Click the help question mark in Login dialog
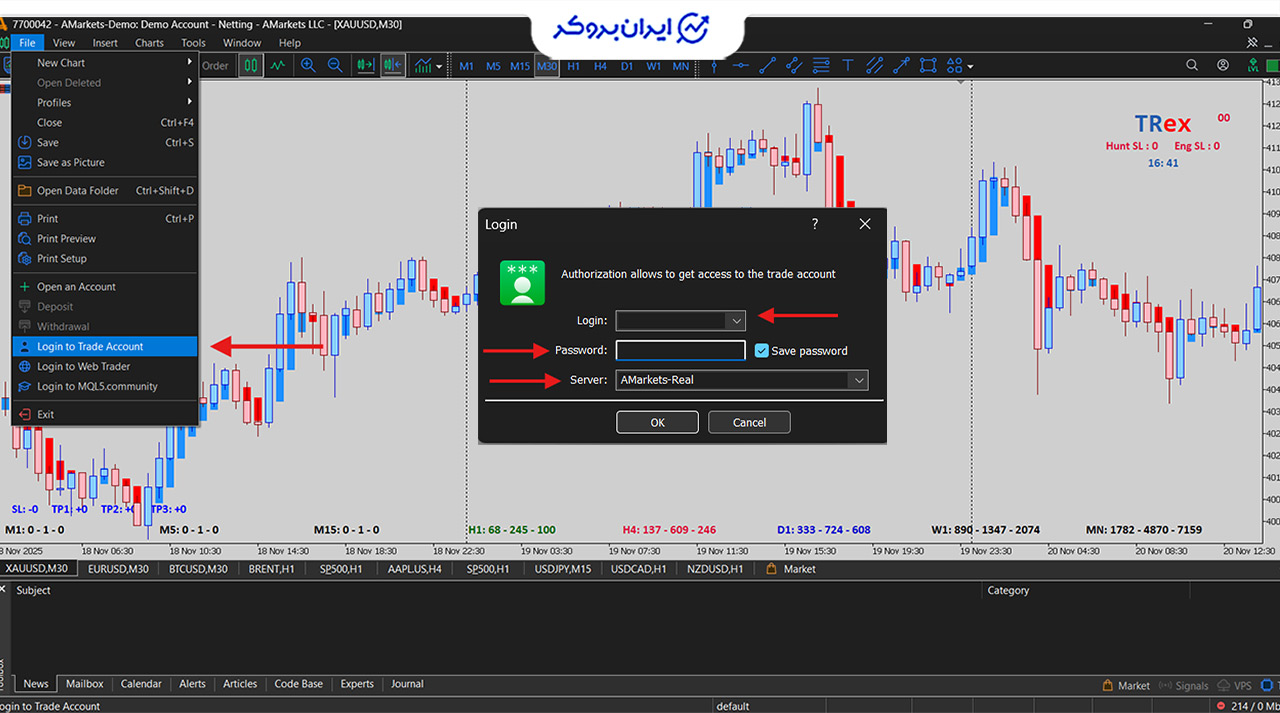Screen dimensions: 1280x713 pos(815,224)
